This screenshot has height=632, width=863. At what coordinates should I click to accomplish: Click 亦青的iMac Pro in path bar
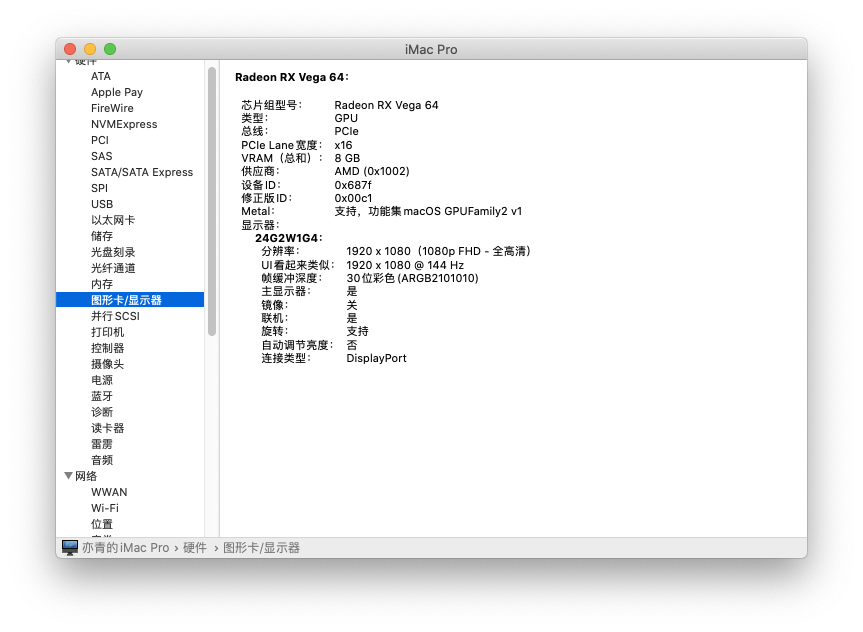125,547
